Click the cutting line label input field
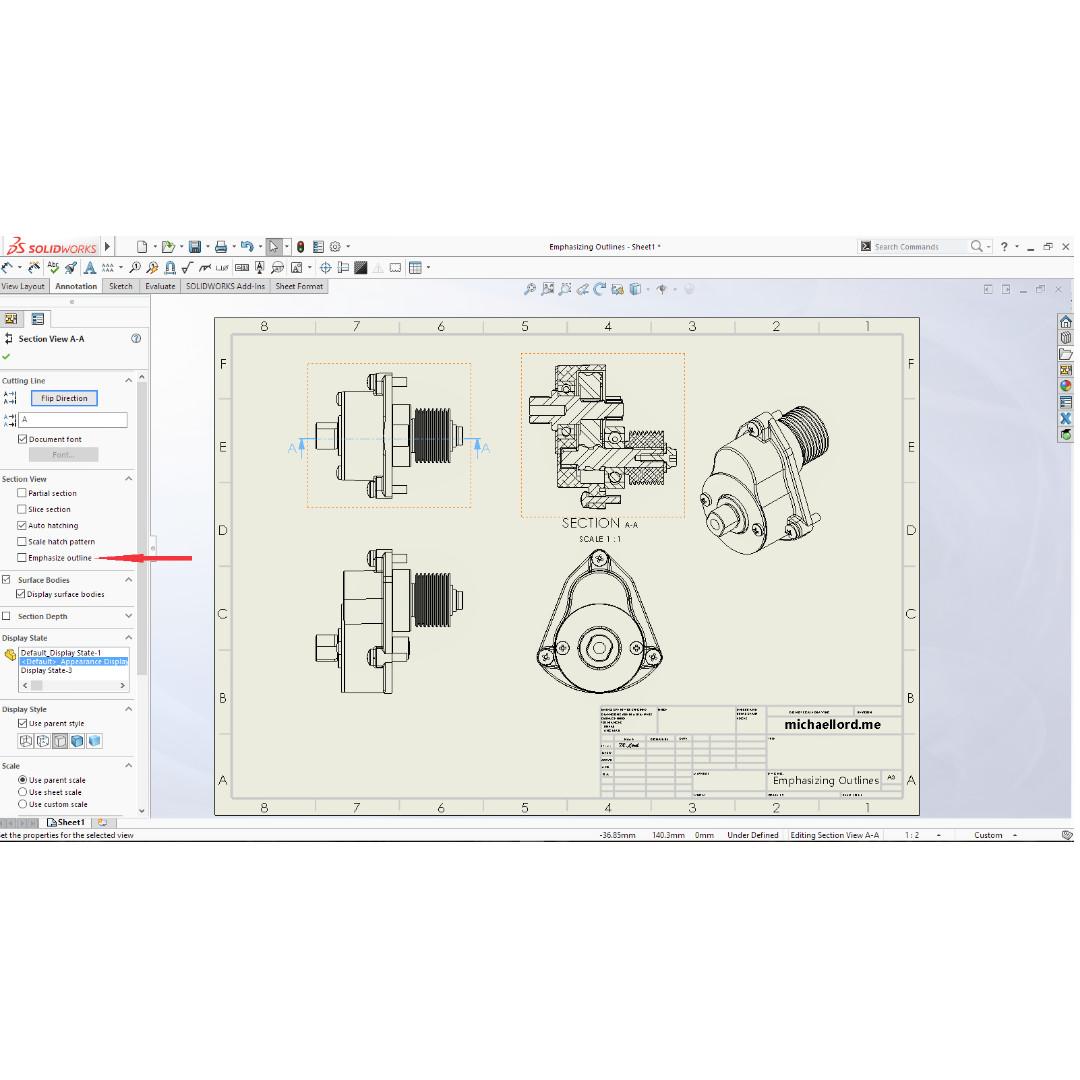This screenshot has width=1080, height=1080. tap(73, 419)
